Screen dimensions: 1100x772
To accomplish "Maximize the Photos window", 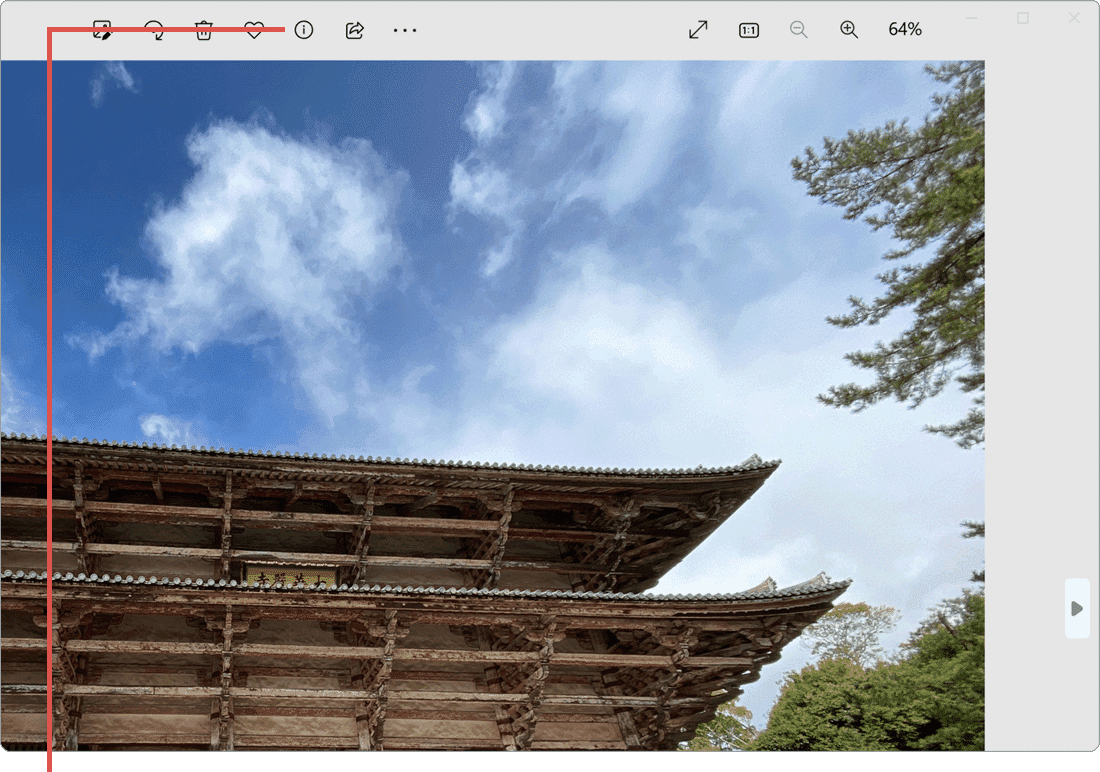I will (x=1023, y=18).
